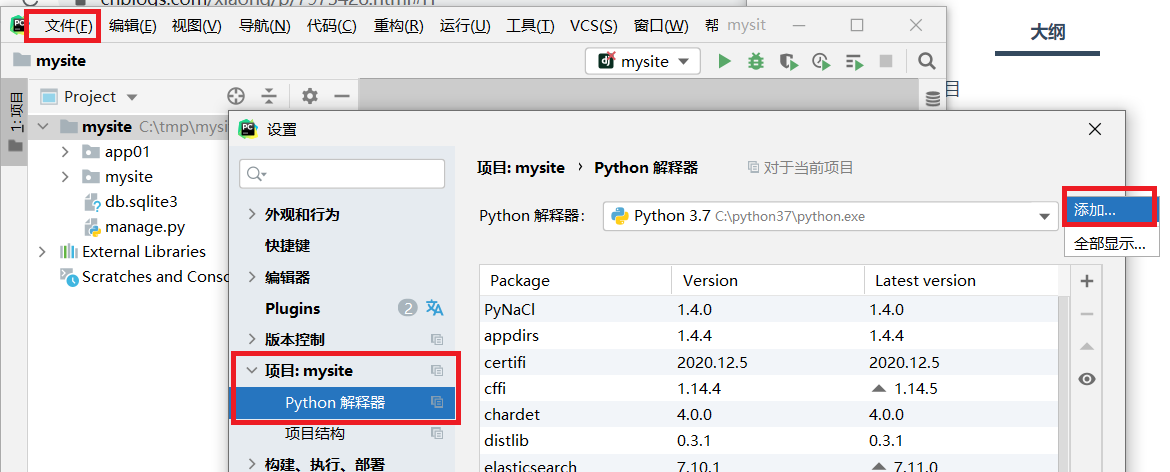Expand 编辑器 settings category
The width and height of the screenshot is (1170, 472).
click(x=252, y=277)
